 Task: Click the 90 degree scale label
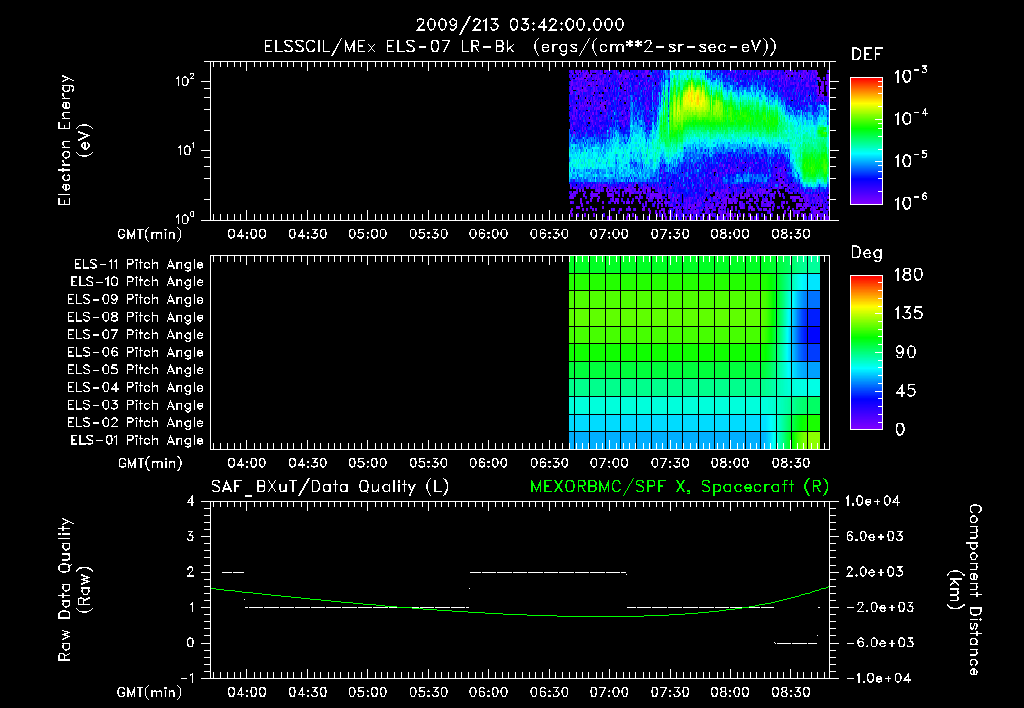coord(906,352)
